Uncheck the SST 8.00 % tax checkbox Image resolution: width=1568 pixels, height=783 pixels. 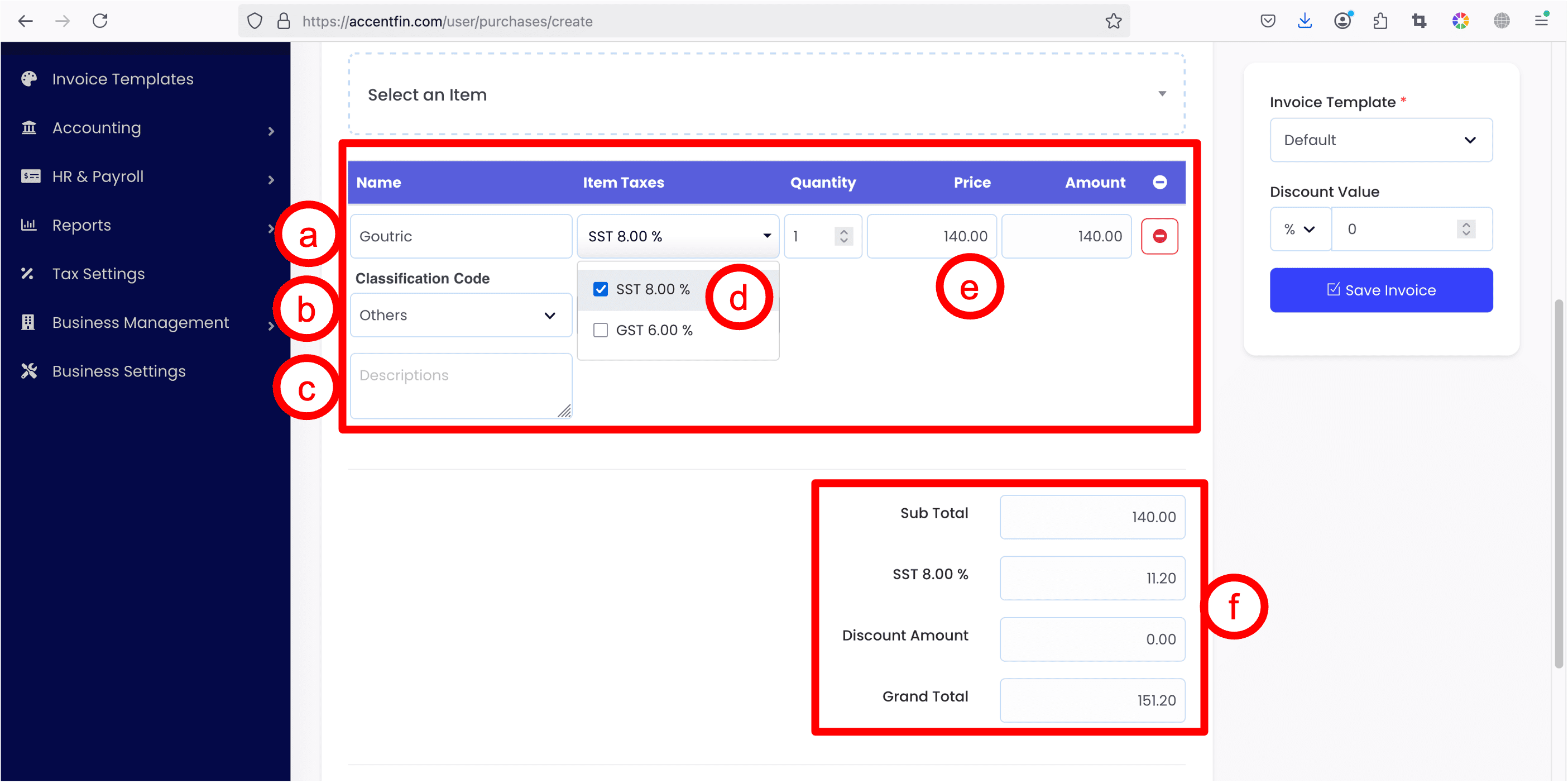point(600,289)
